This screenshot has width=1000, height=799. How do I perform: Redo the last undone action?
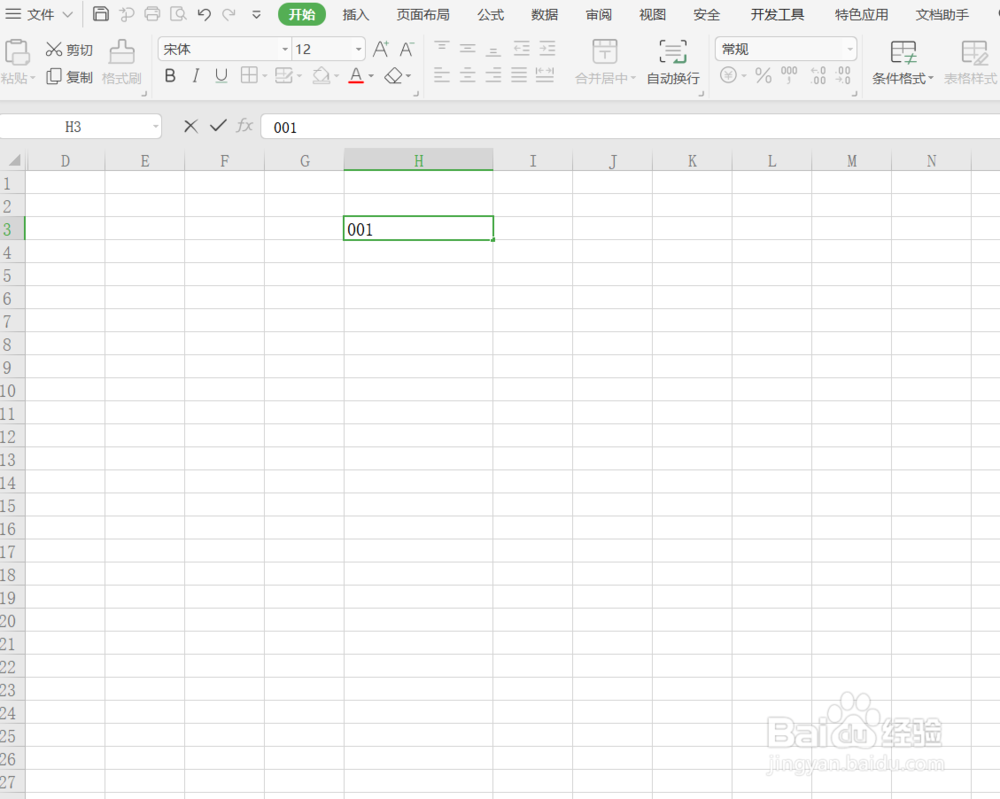click(x=229, y=14)
